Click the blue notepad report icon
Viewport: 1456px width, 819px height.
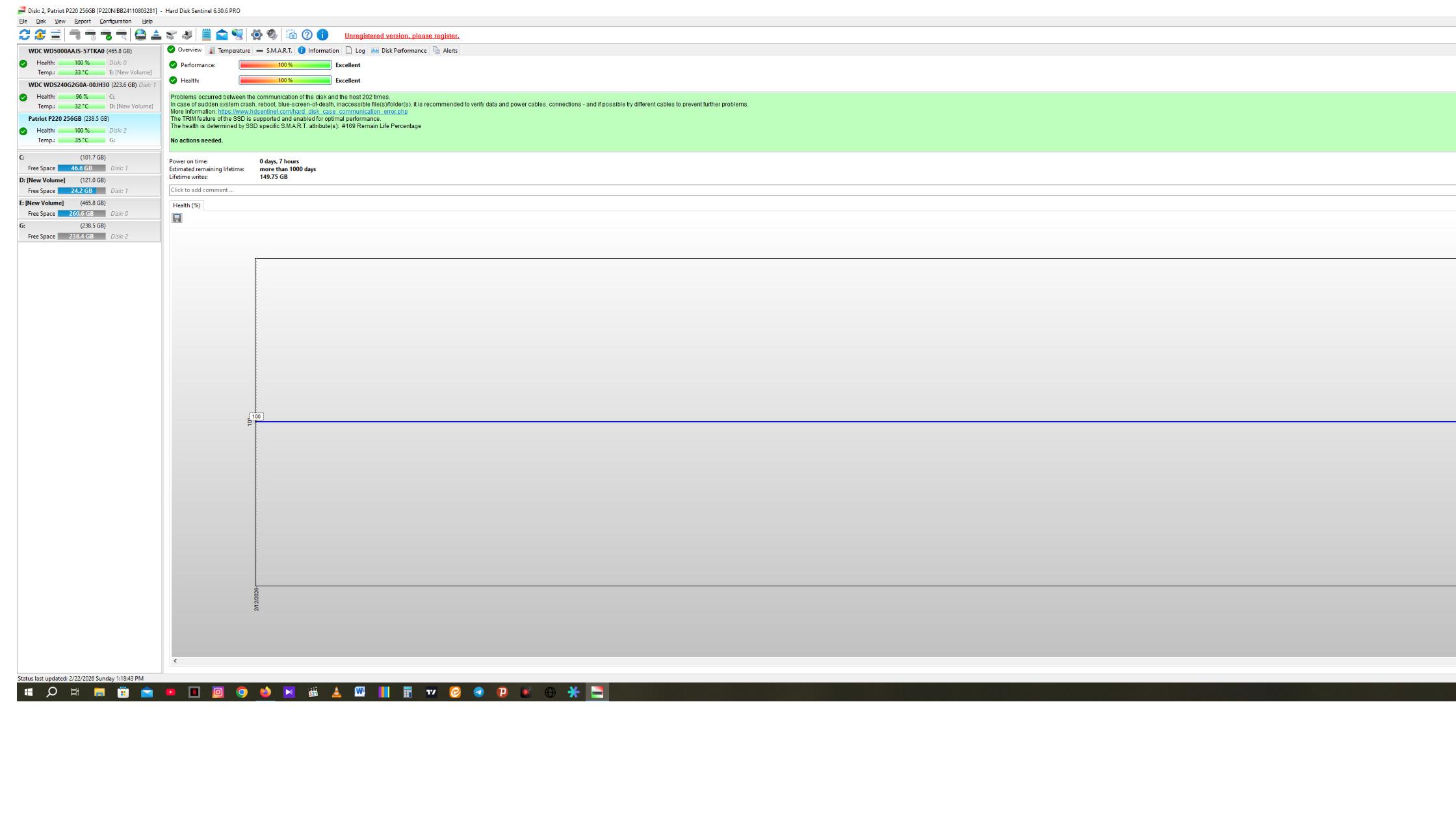coord(206,35)
